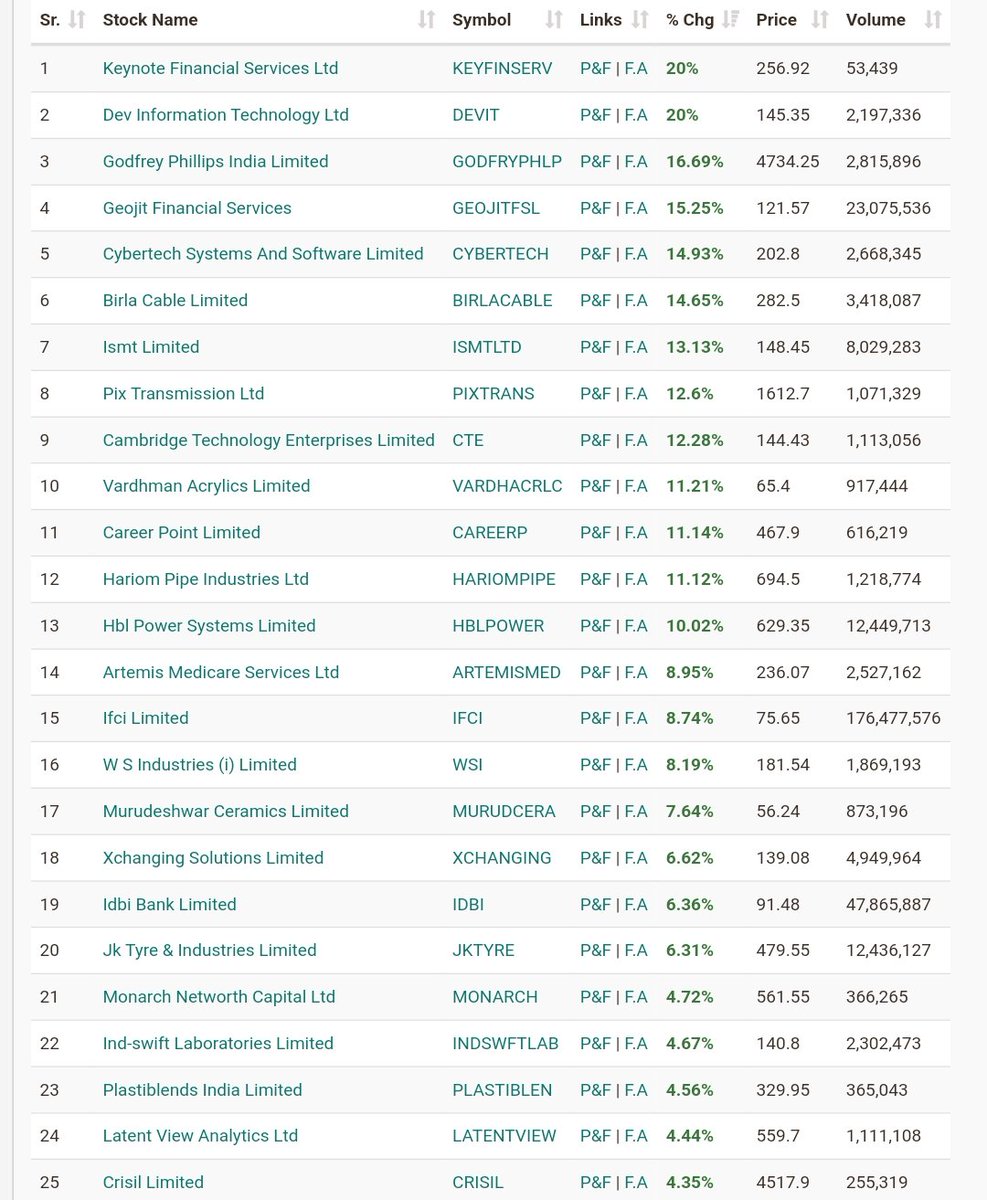The image size is (987, 1200).
Task: Click the HBLPOWER symbol link
Action: (498, 626)
